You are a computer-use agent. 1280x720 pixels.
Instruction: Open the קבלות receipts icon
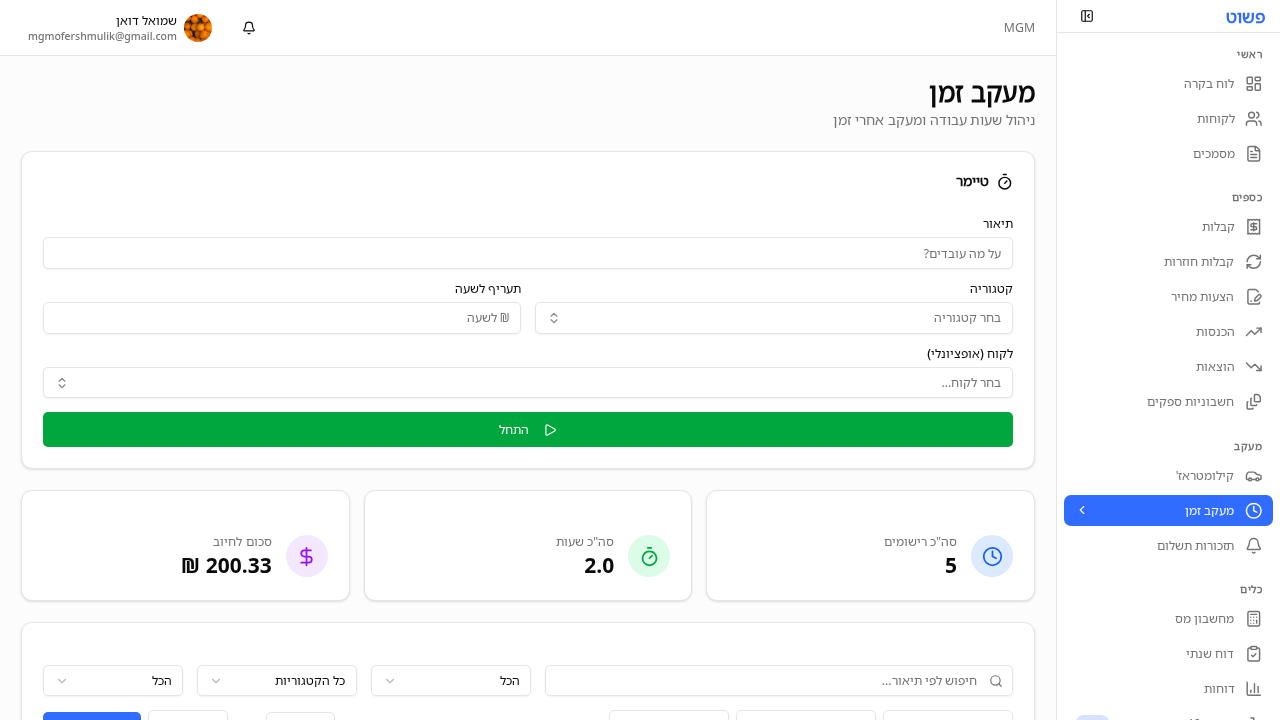[1254, 226]
